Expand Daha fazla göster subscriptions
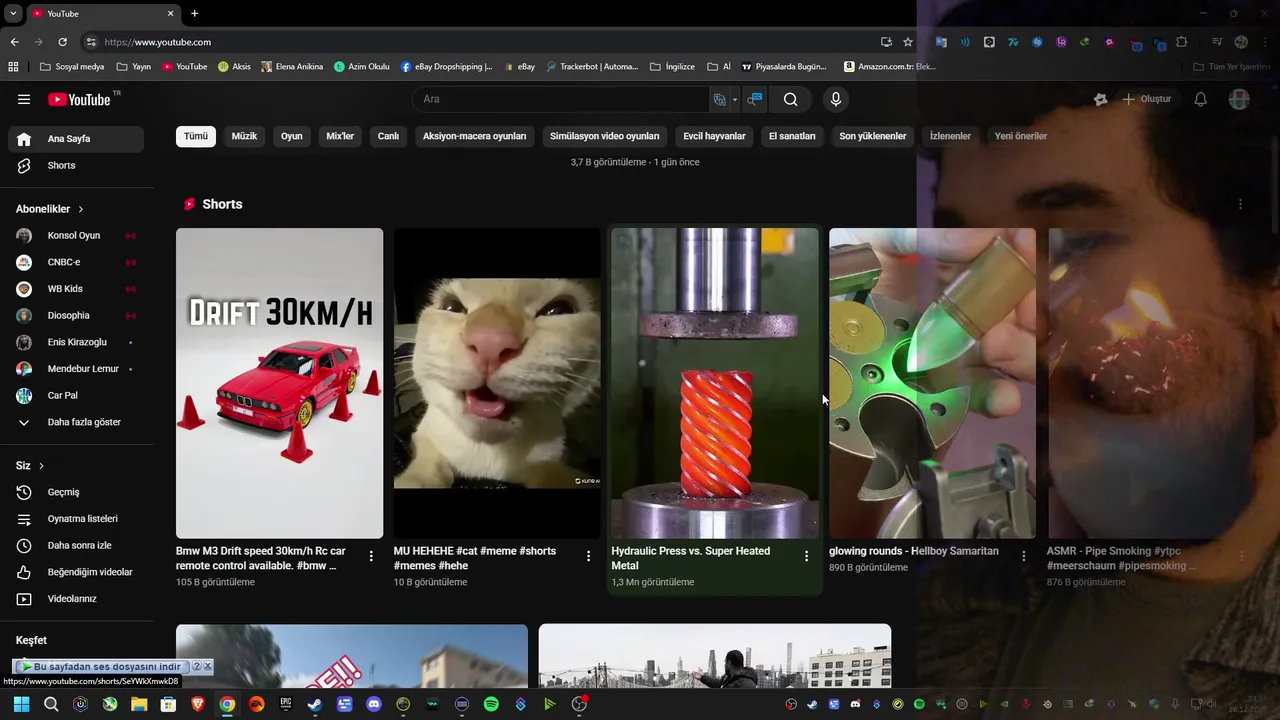This screenshot has width=1280, height=720. point(76,422)
